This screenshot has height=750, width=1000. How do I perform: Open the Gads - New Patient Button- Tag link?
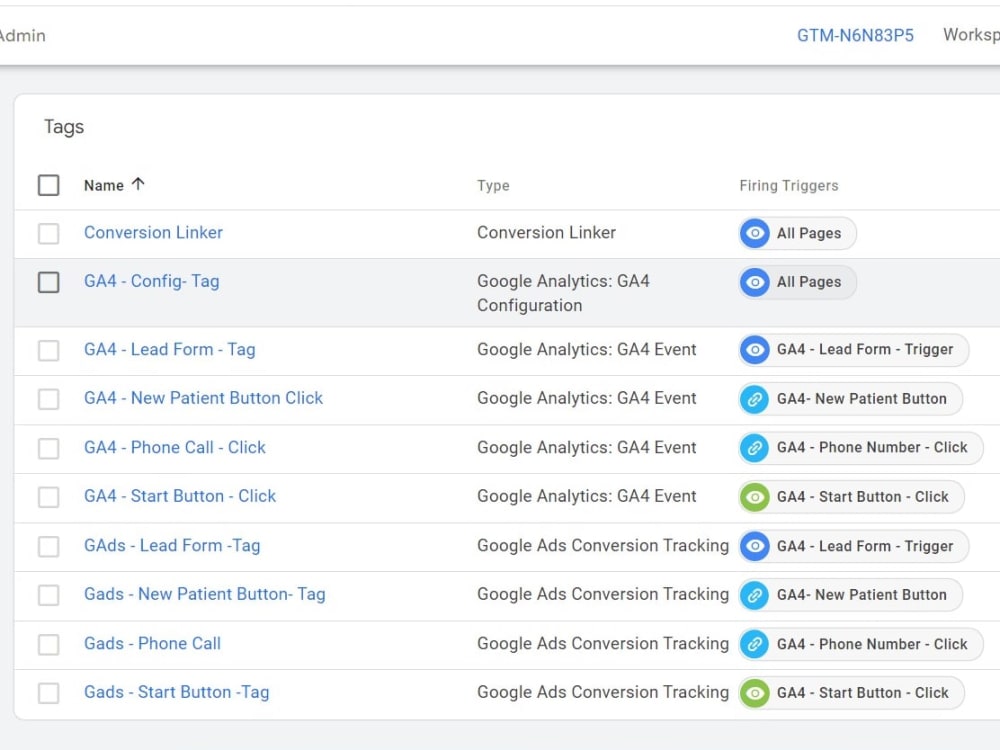pos(205,594)
